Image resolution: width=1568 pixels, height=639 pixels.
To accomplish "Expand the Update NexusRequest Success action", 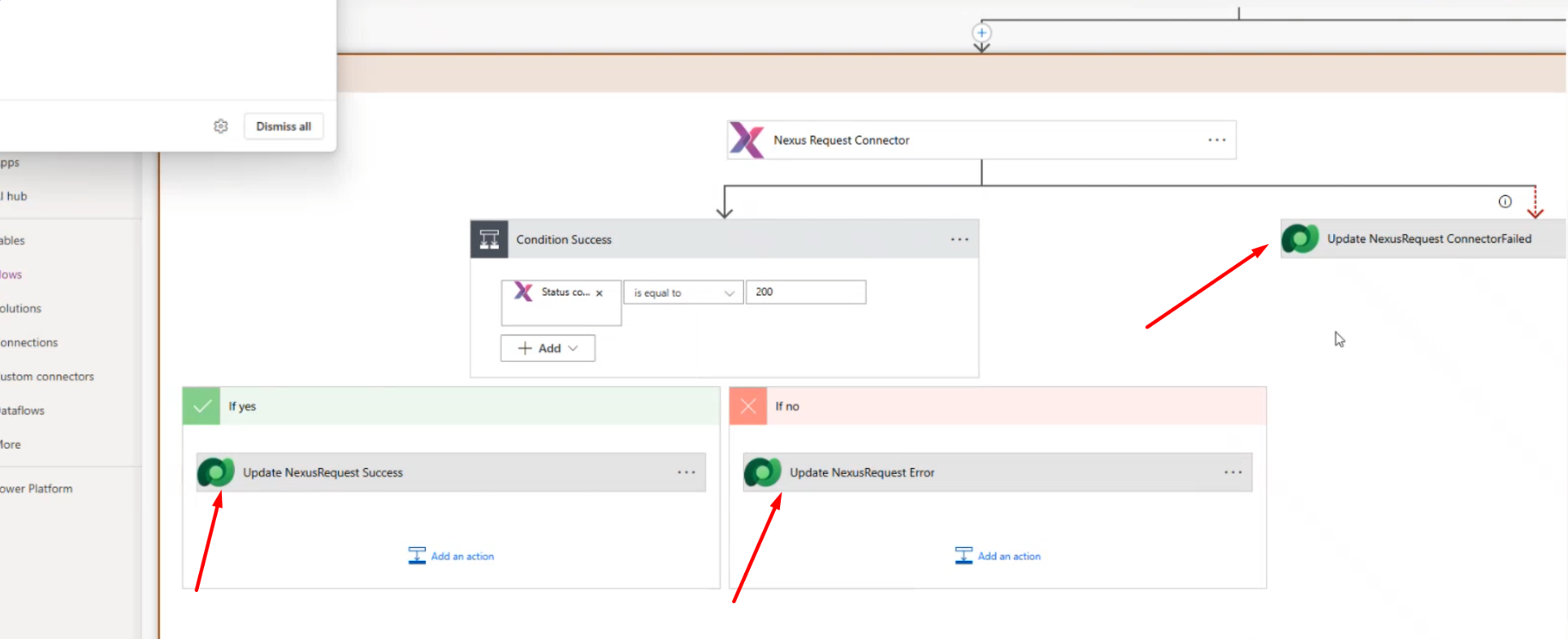I will pos(451,472).
